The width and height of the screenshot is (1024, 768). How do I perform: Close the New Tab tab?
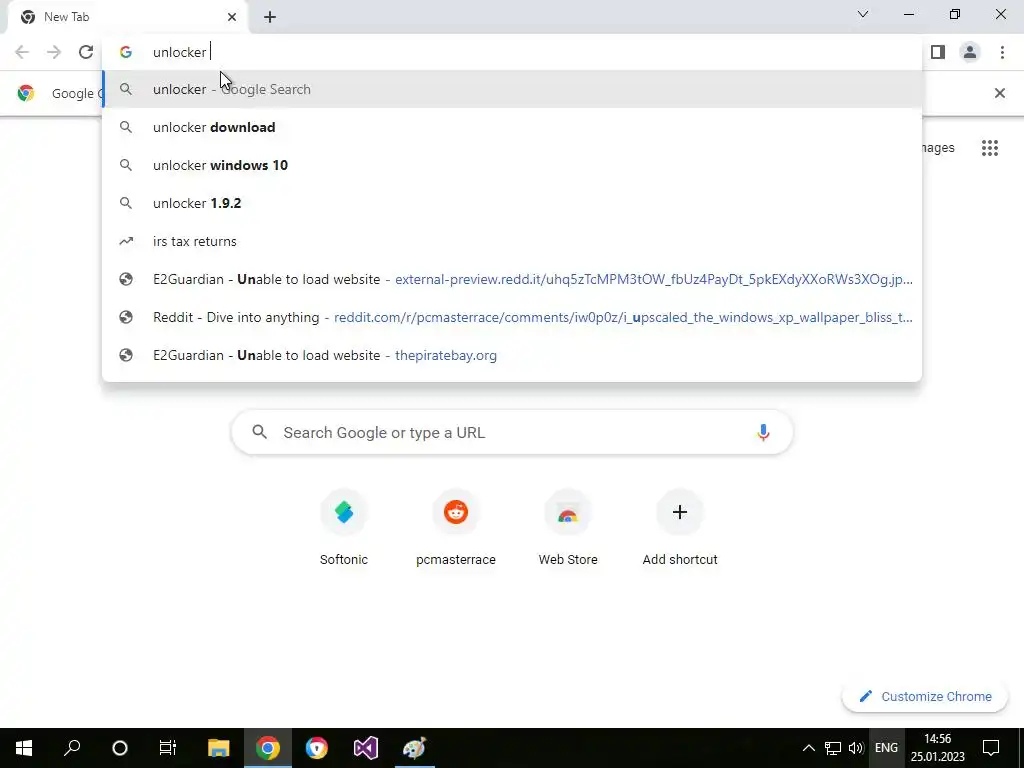232,18
